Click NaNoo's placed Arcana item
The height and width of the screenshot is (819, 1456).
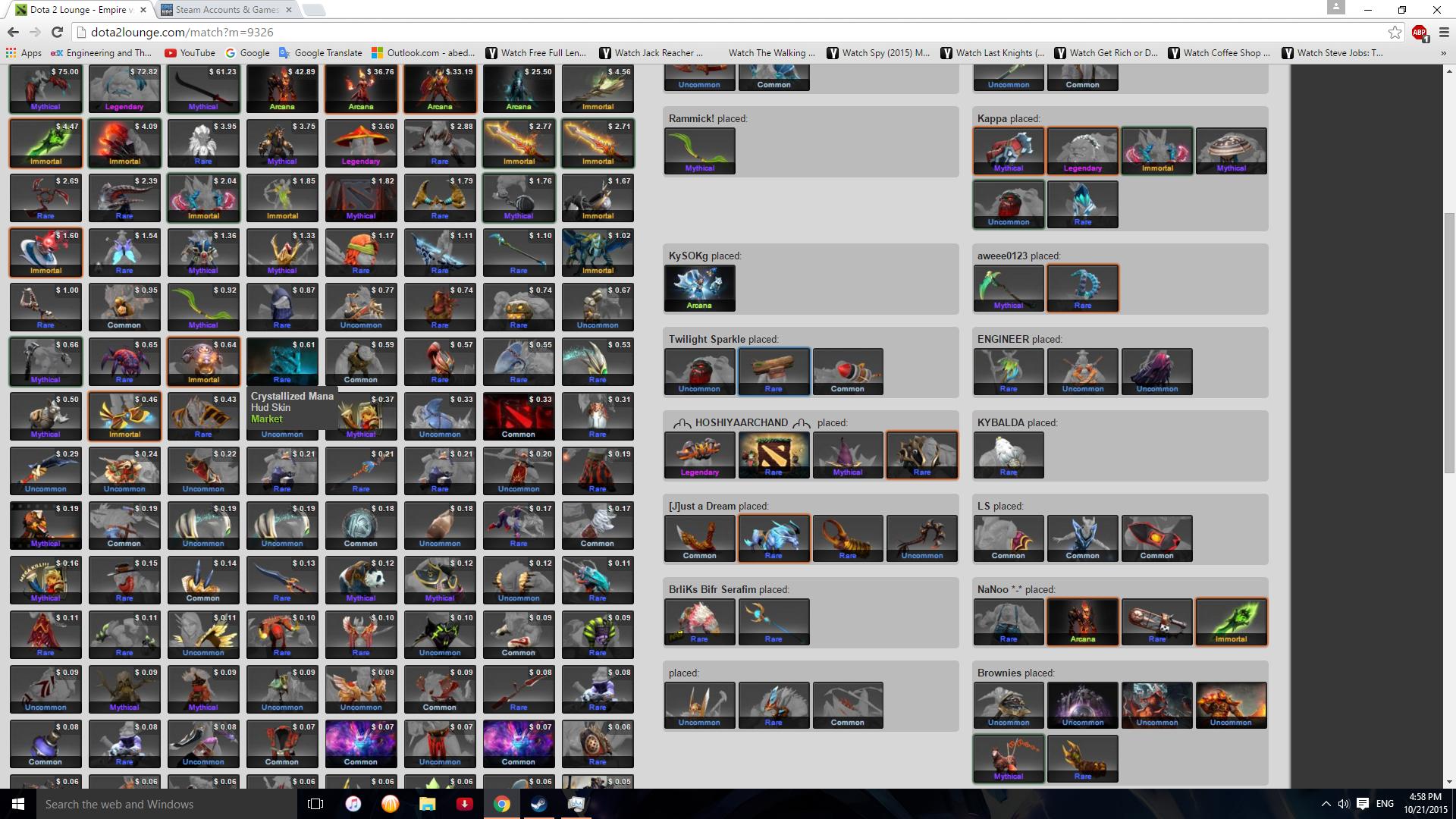click(x=1082, y=622)
